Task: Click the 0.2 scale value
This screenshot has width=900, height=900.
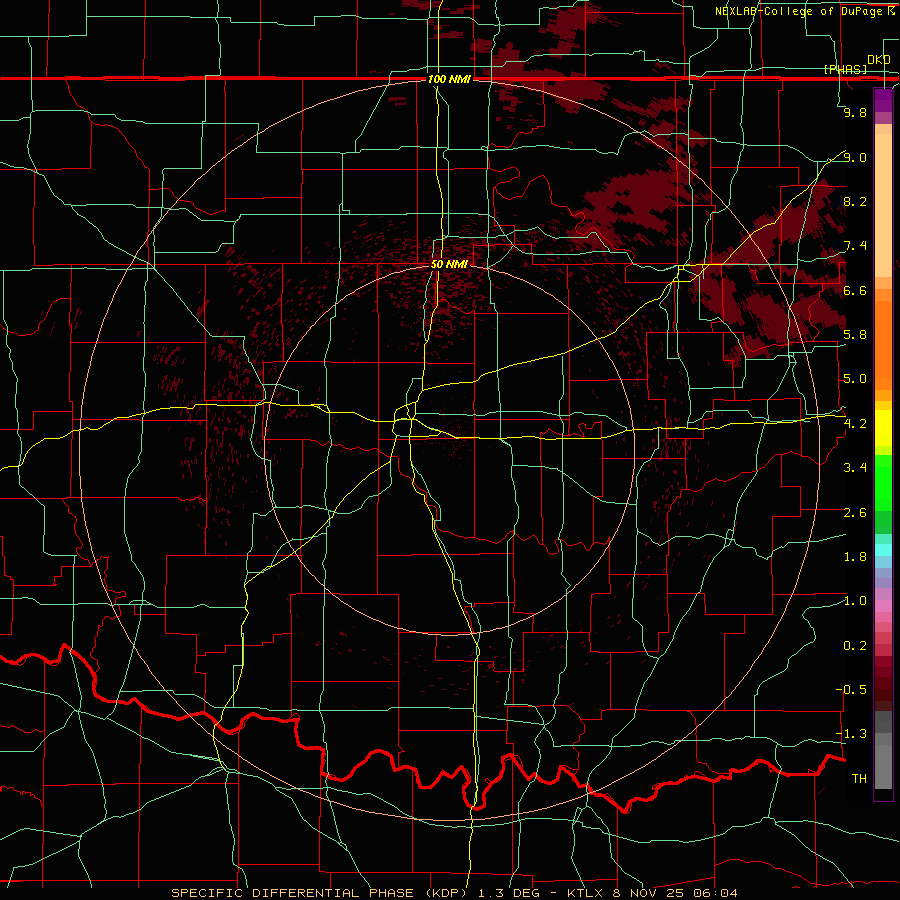Action: pos(855,646)
